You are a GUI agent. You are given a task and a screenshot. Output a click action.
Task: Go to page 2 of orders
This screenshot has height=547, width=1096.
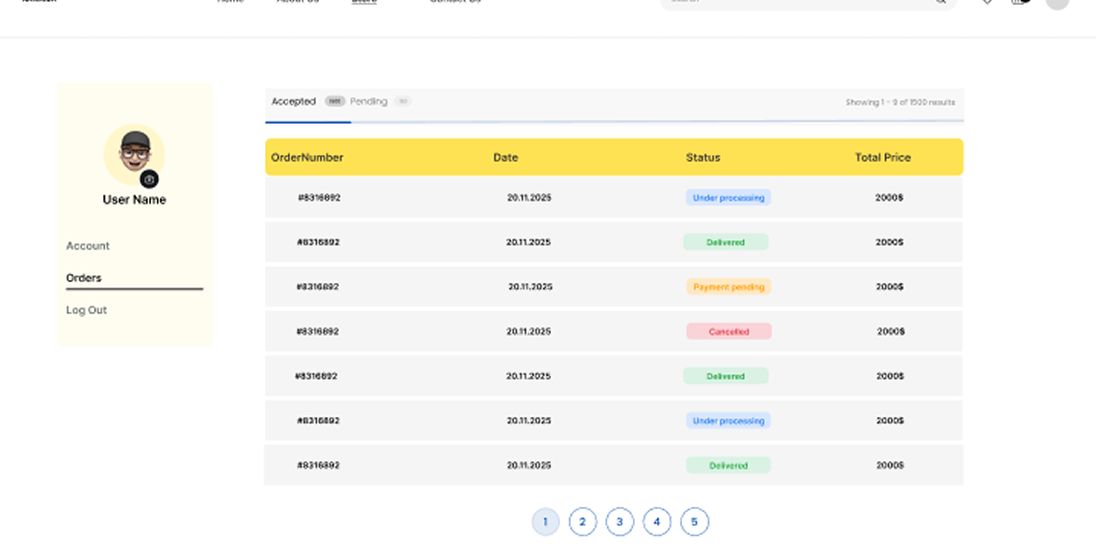[x=582, y=522]
